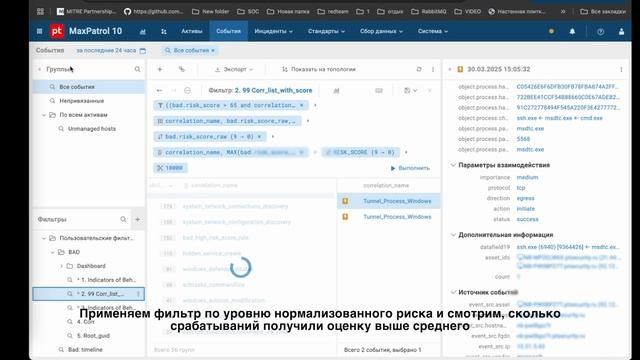This screenshot has height=360, width=640.
Task: Open calendar icon next to last 24 hours
Action: click(142, 51)
